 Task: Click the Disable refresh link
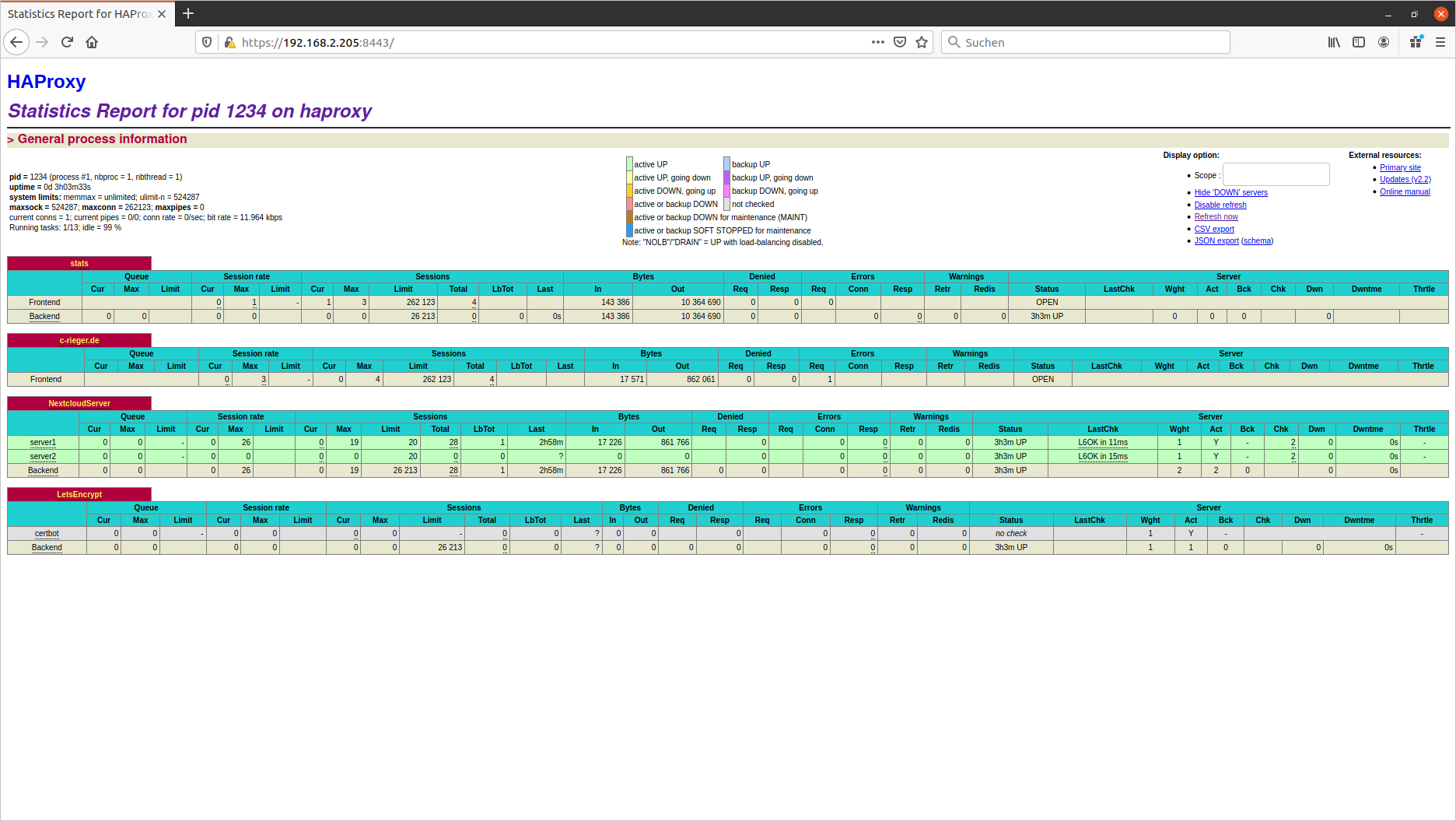(1220, 205)
